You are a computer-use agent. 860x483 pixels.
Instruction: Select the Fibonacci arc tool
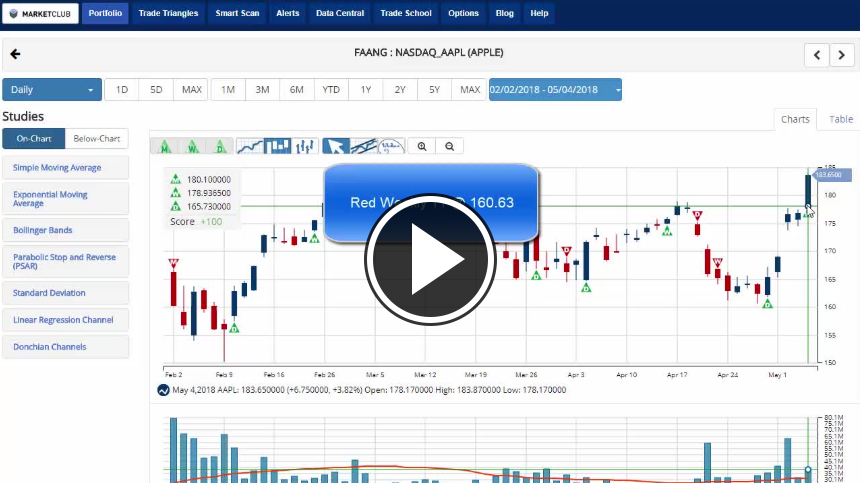pyautogui.click(x=392, y=146)
